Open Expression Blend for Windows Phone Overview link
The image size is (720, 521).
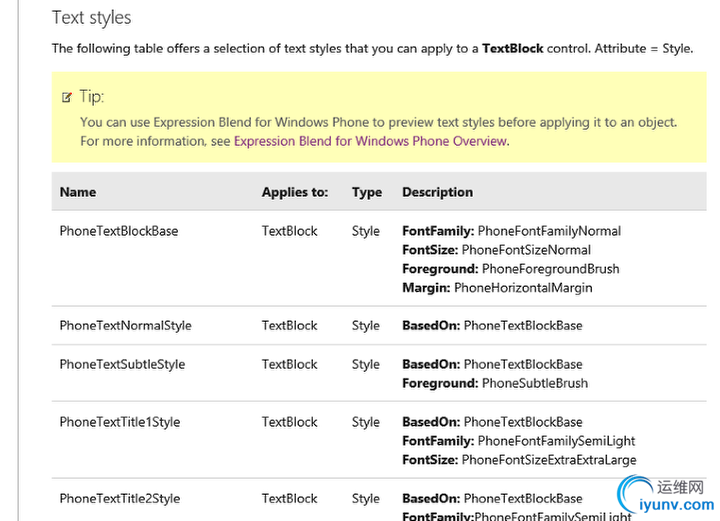pyautogui.click(x=370, y=141)
